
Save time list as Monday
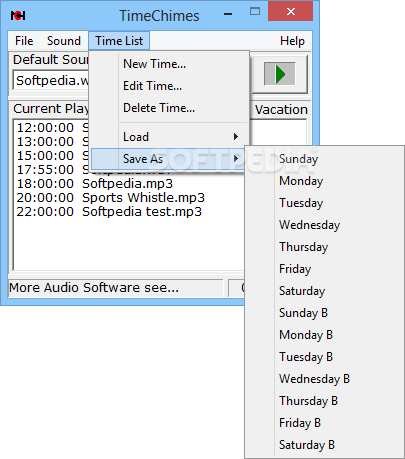pyautogui.click(x=324, y=181)
